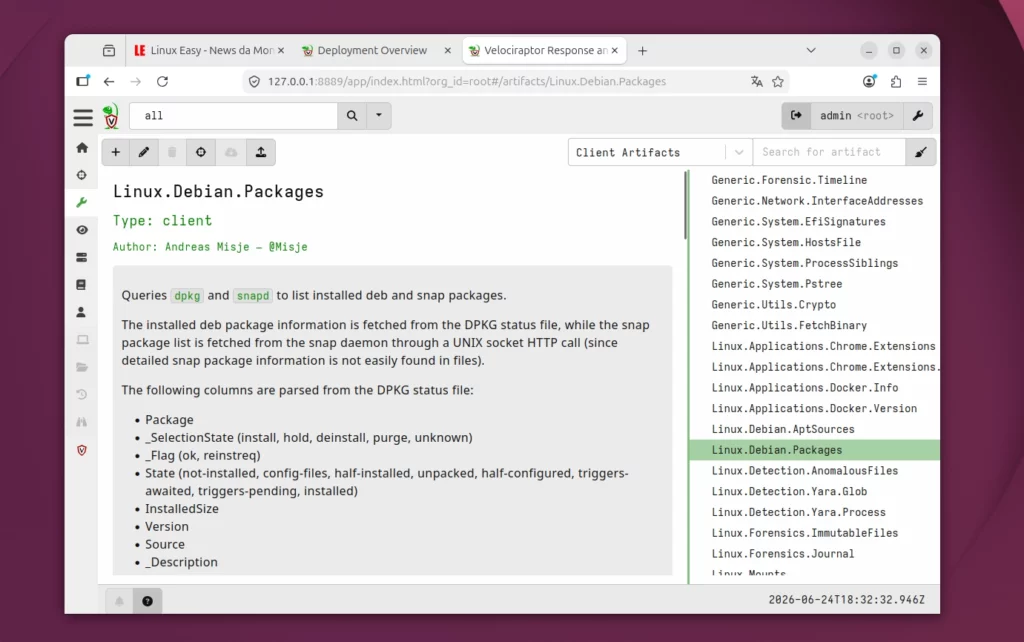This screenshot has height=642, width=1024.
Task: Open View Artifacts wrench sidebar icon
Action: (82, 202)
